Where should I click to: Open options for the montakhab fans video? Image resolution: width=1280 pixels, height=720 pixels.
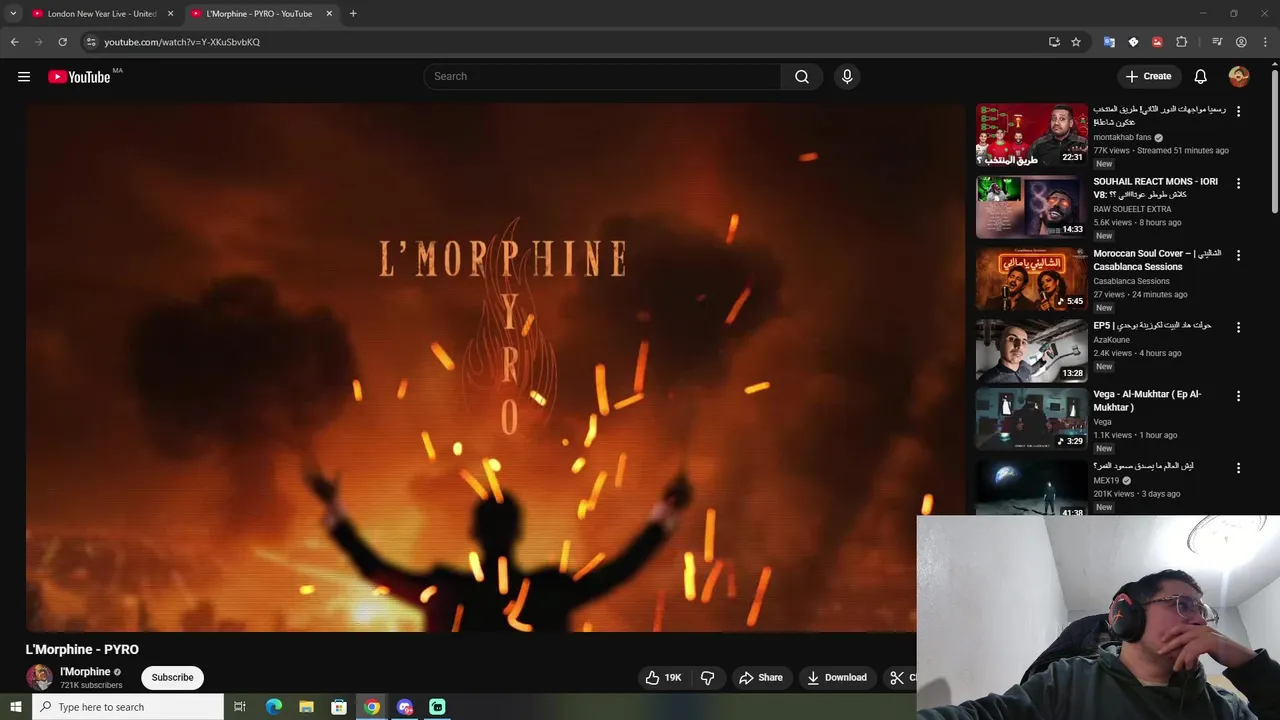tap(1238, 111)
